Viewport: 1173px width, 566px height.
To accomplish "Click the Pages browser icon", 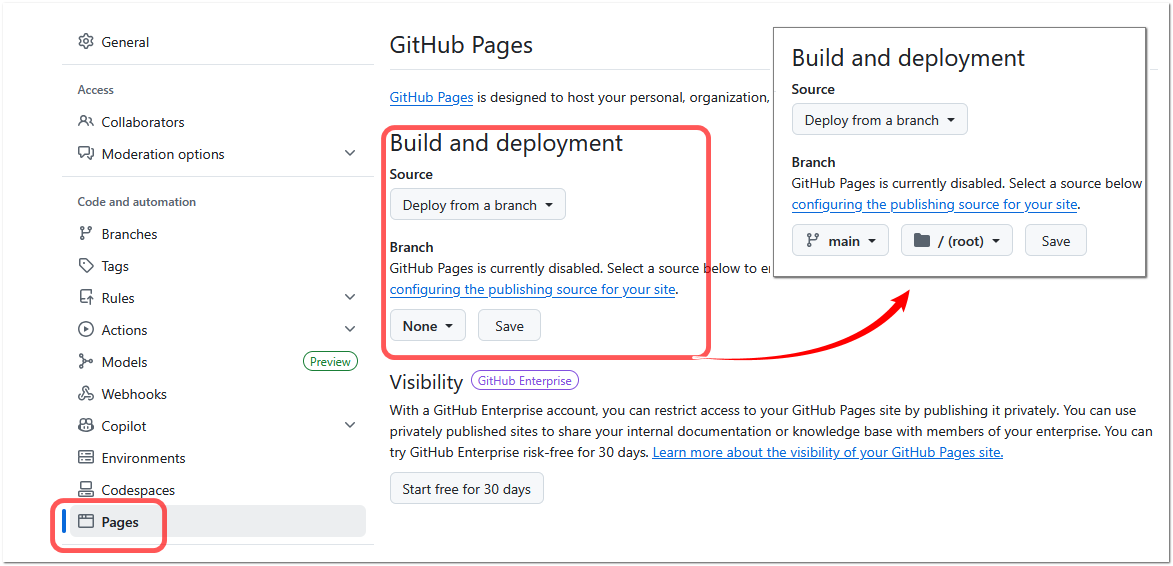I will click(x=86, y=521).
